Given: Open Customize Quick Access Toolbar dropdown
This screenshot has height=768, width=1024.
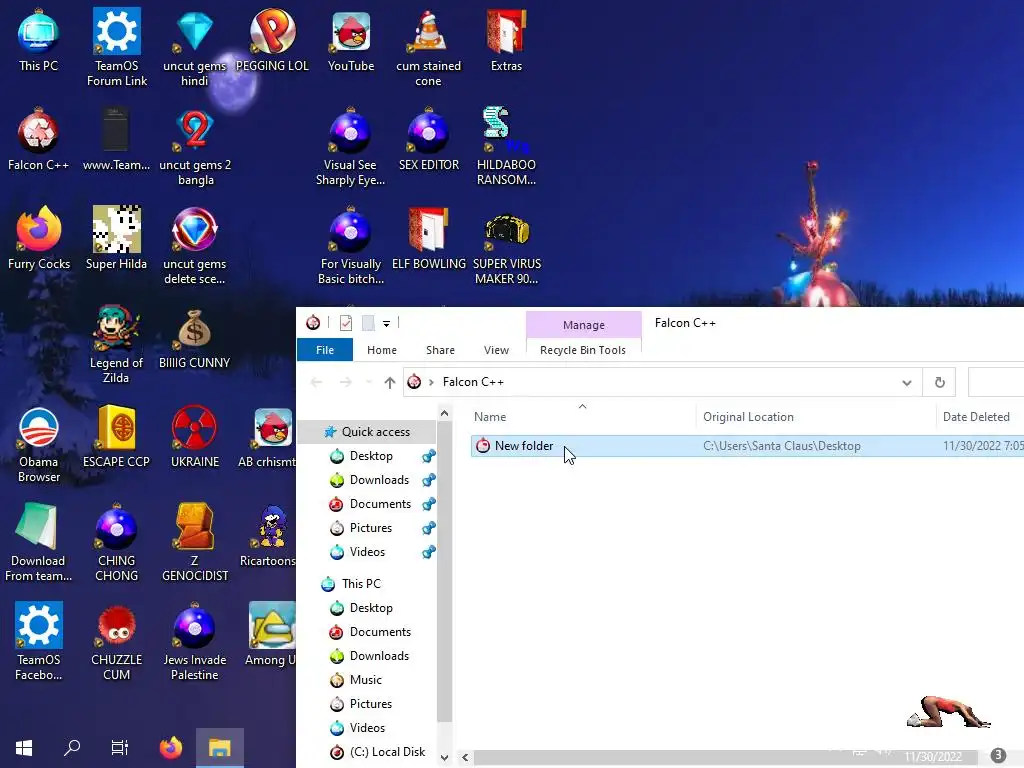Looking at the screenshot, I should 387,323.
